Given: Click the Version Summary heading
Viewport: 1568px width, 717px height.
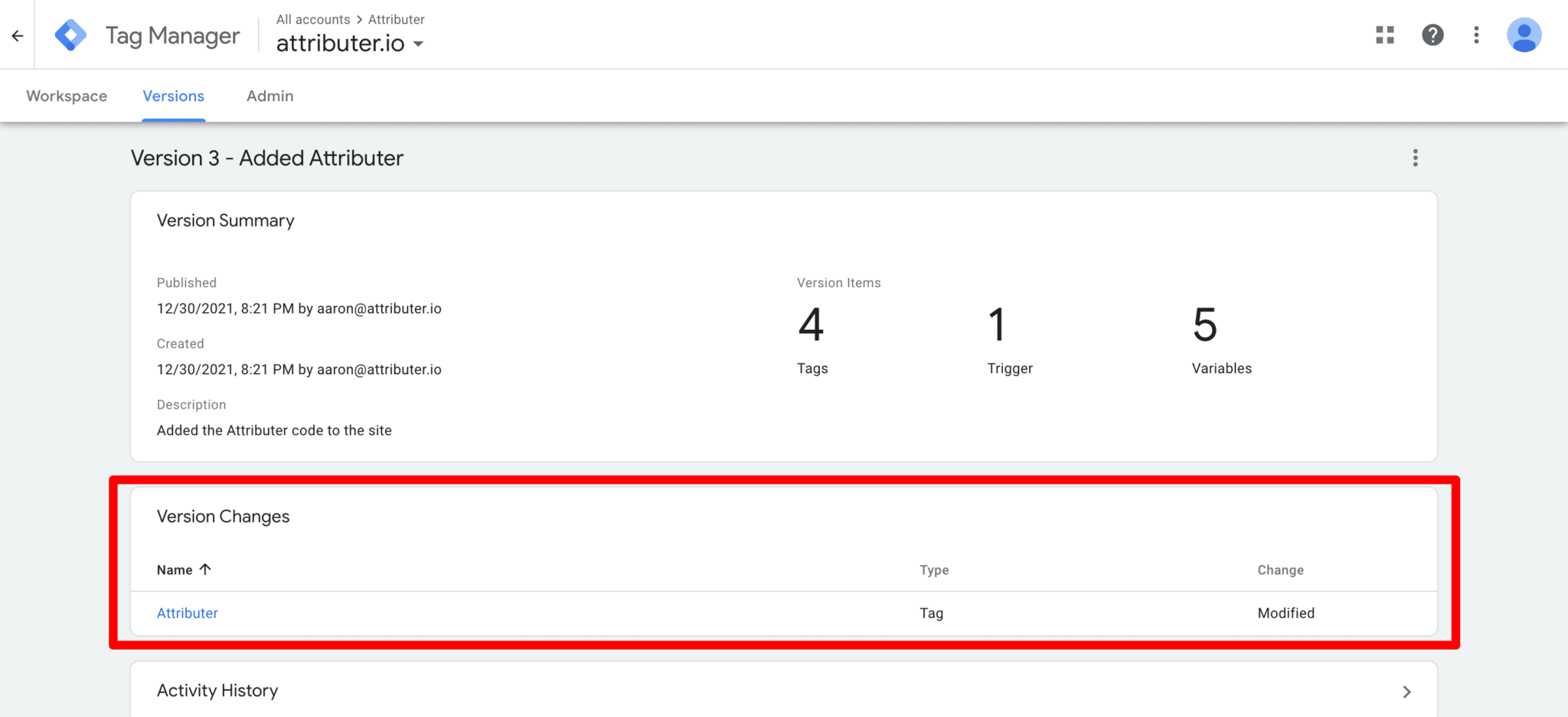Looking at the screenshot, I should (x=226, y=220).
